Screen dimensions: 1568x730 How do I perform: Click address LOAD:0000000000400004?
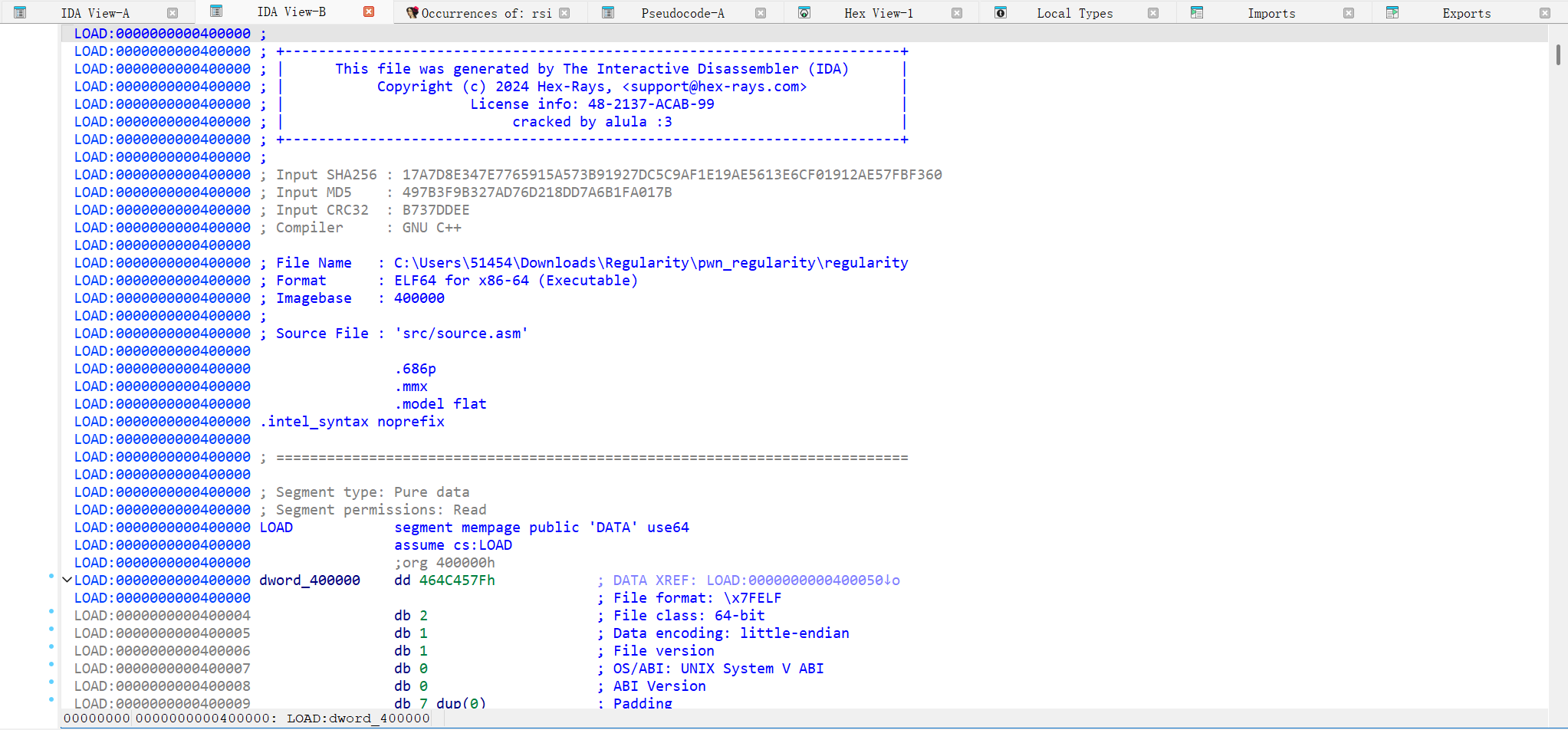(163, 616)
